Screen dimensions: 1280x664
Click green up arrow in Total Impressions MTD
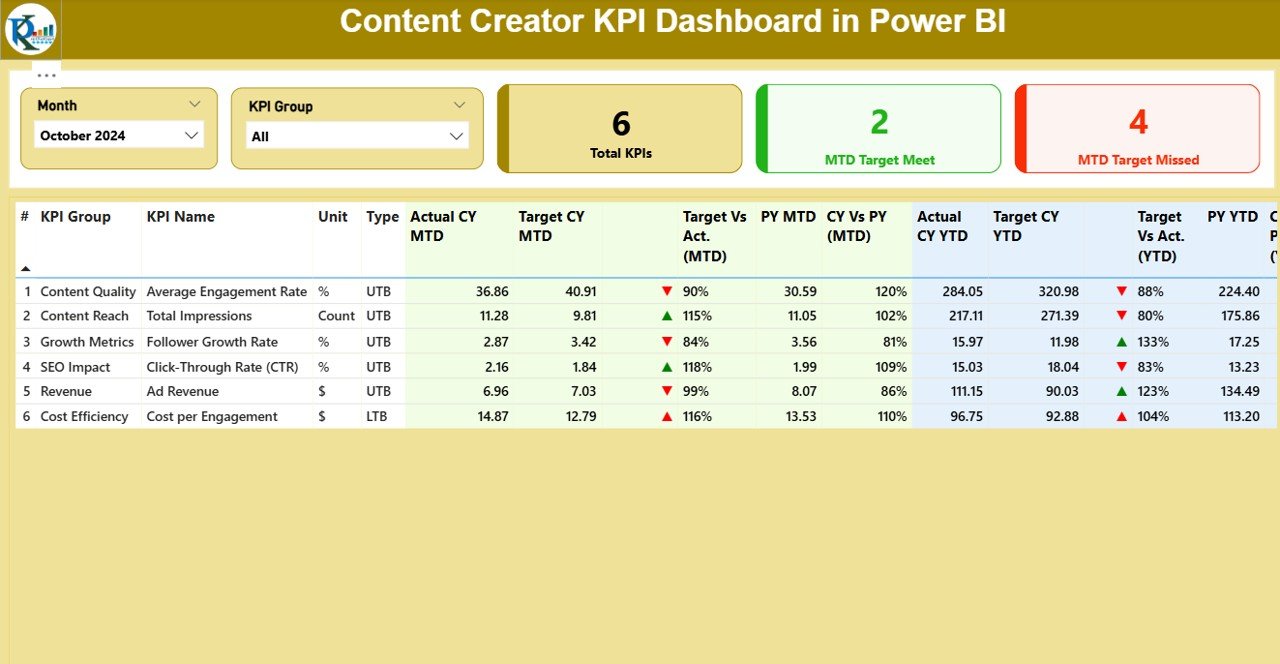tap(667, 316)
